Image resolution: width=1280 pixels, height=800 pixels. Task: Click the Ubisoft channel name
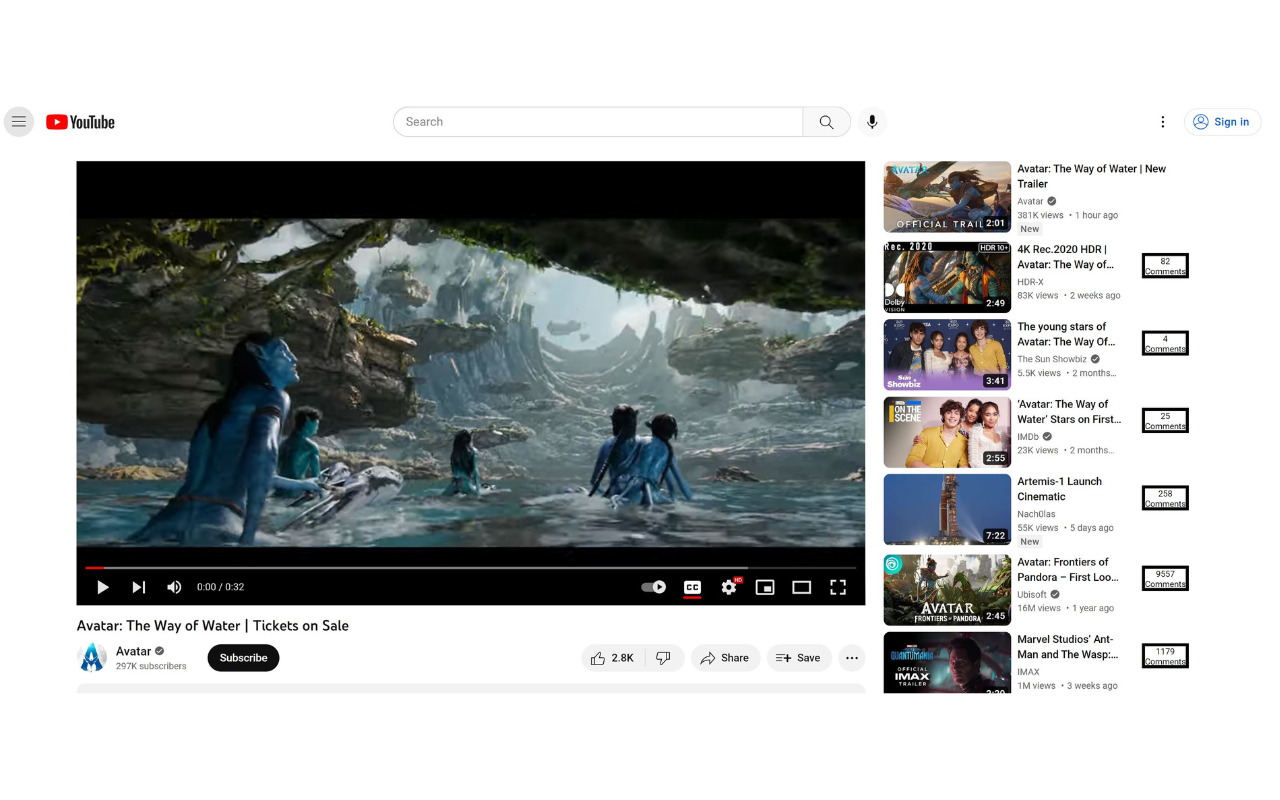(x=1032, y=594)
